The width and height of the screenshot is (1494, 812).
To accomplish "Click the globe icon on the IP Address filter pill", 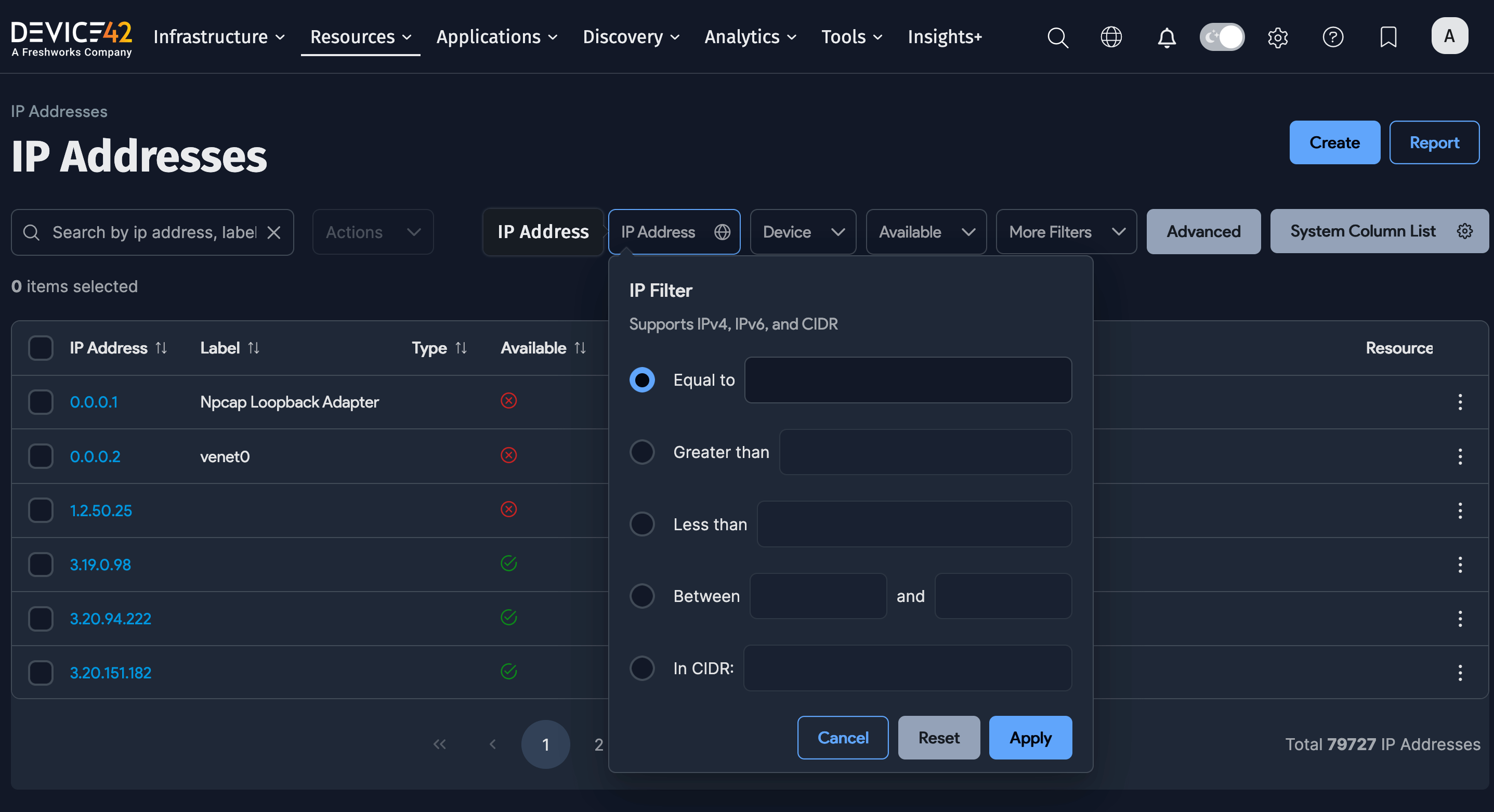I will (x=722, y=231).
